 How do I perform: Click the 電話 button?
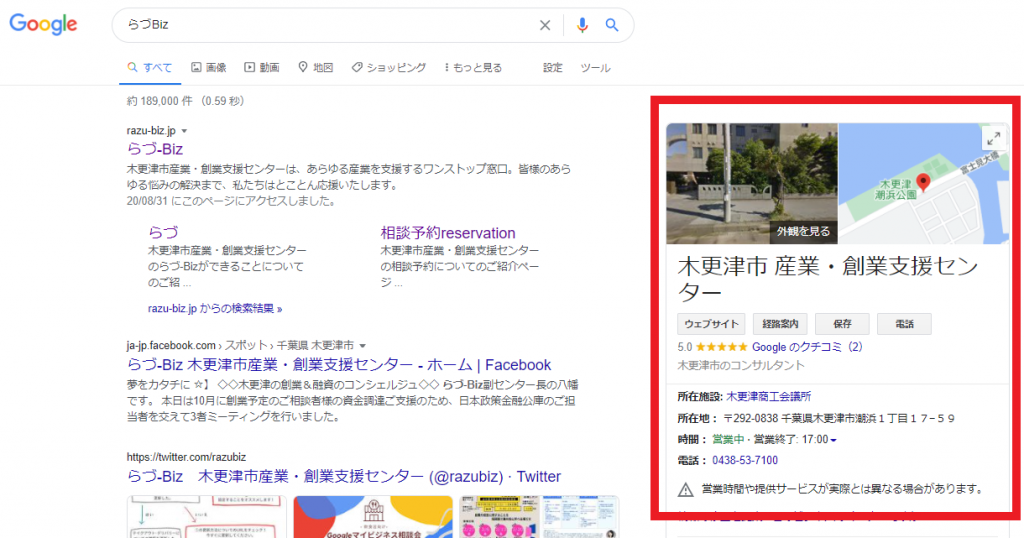click(904, 324)
